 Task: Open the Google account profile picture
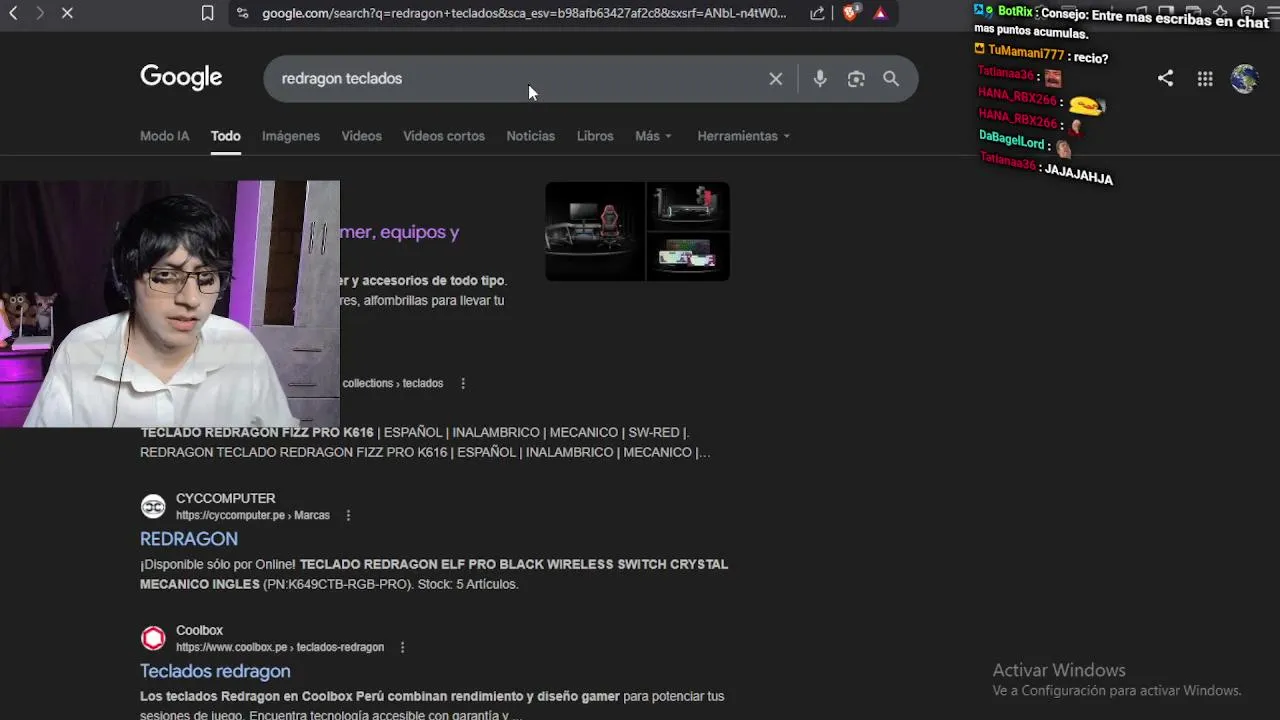tap(1245, 78)
